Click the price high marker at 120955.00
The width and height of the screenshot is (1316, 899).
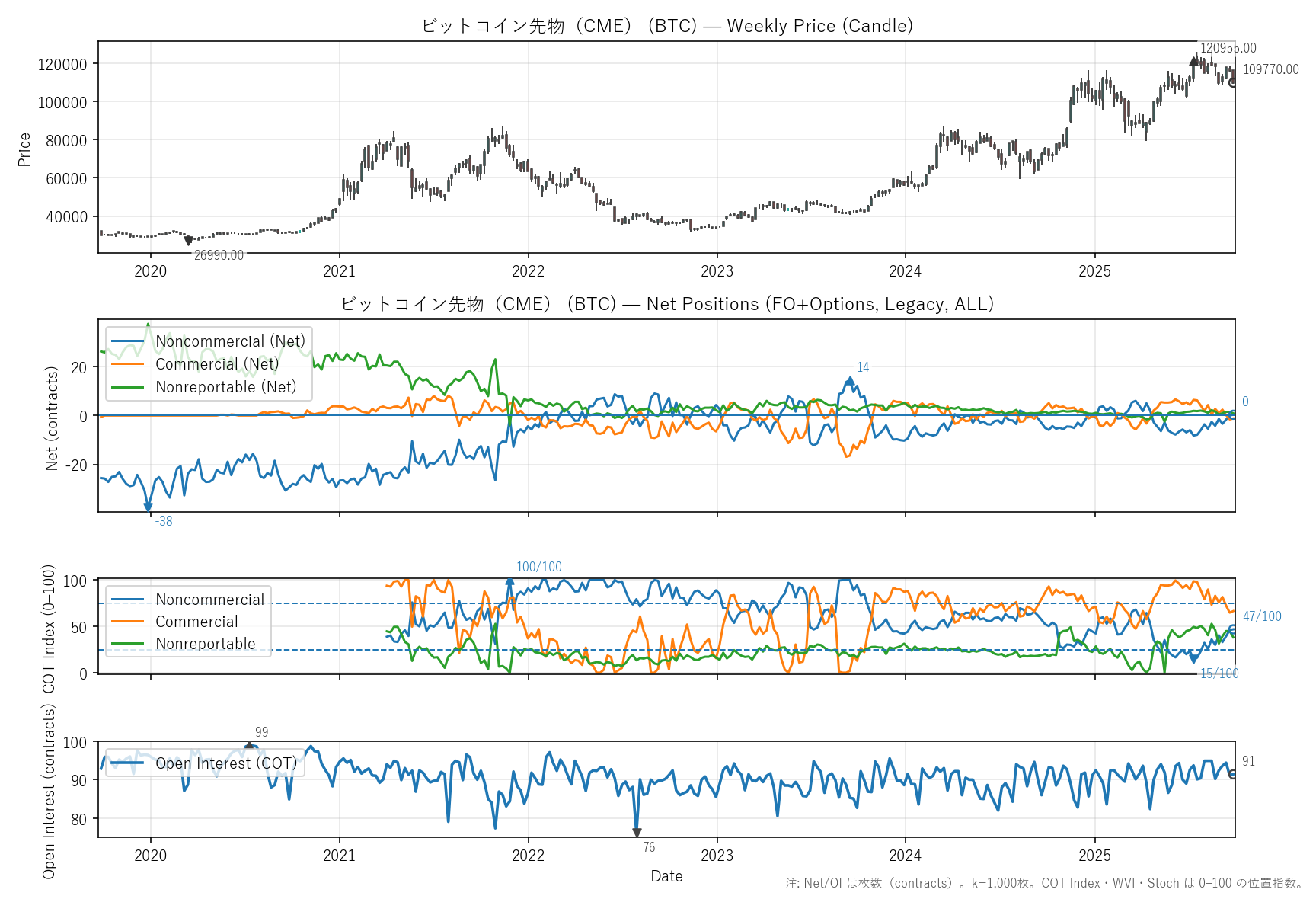point(1193,62)
